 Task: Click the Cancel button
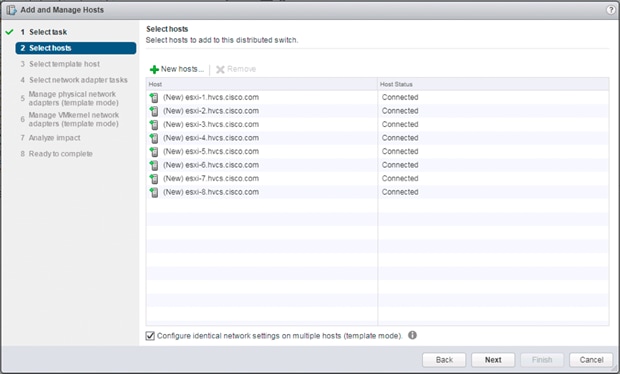click(x=591, y=360)
